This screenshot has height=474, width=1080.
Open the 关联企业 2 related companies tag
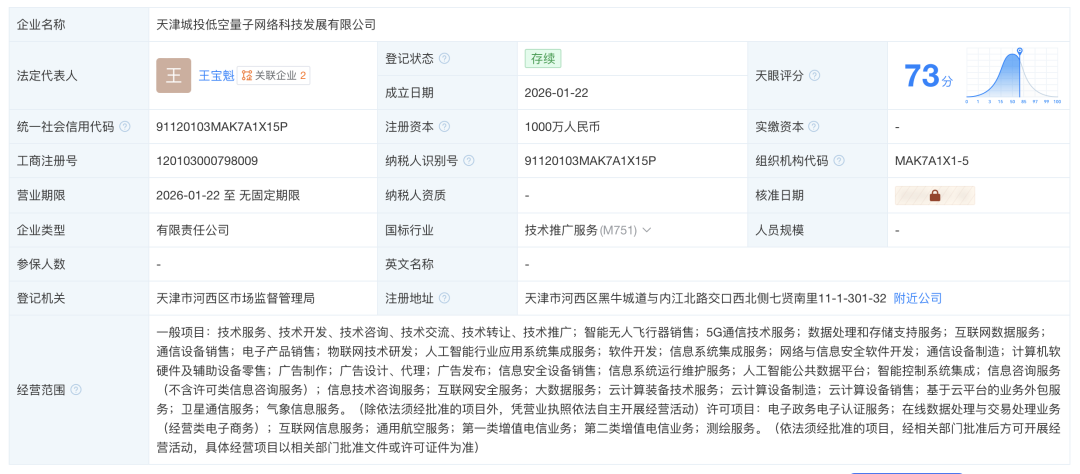[x=274, y=76]
